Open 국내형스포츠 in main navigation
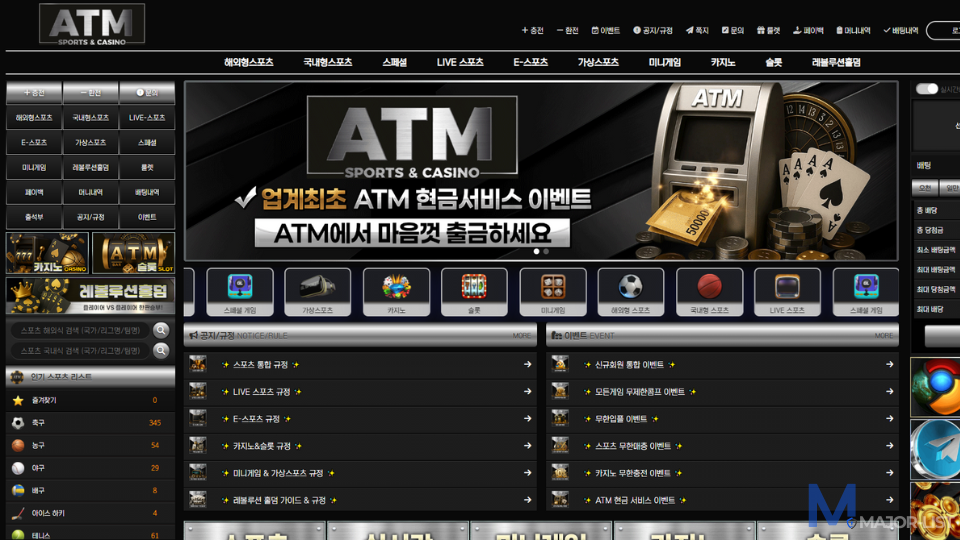 pos(328,62)
